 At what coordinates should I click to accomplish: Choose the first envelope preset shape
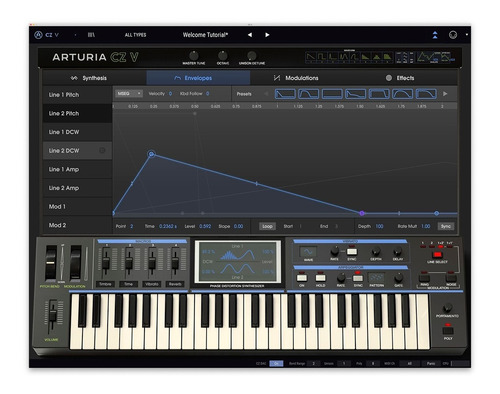(285, 94)
